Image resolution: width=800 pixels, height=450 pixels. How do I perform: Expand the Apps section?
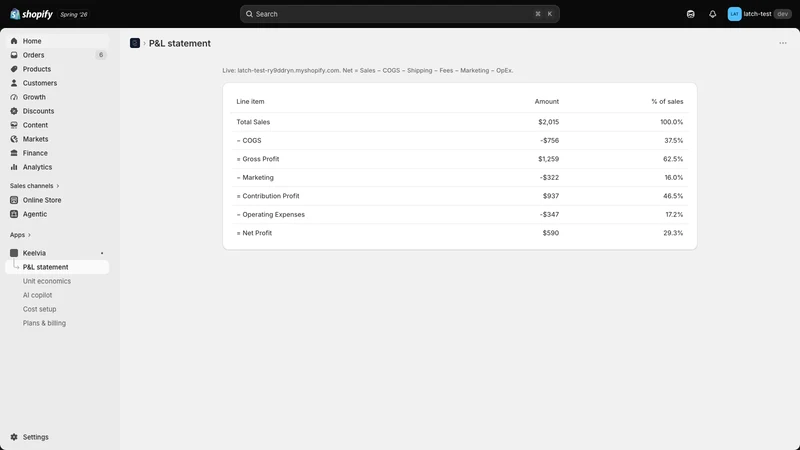[x=20, y=235]
